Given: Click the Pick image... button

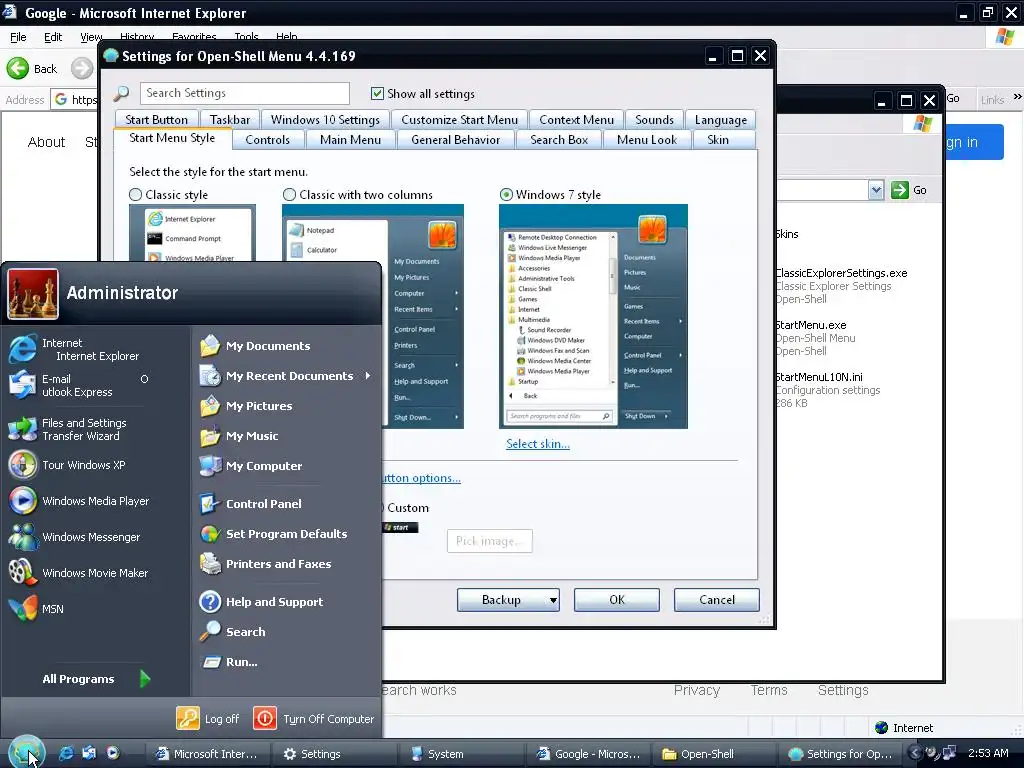Looking at the screenshot, I should pos(489,541).
